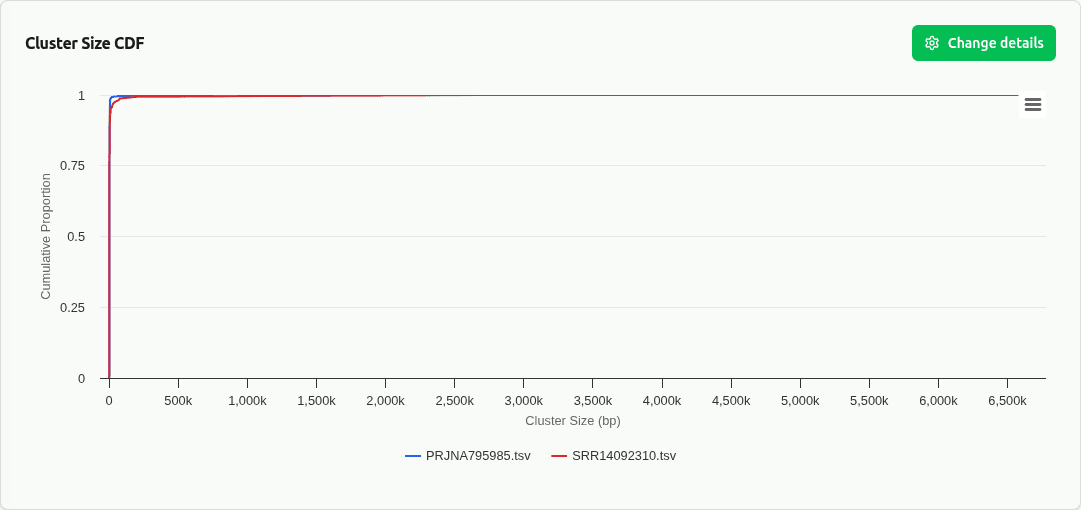Select the Cluster Size (bp) axis title
Viewport: 1081px width, 510px height.
tap(573, 421)
